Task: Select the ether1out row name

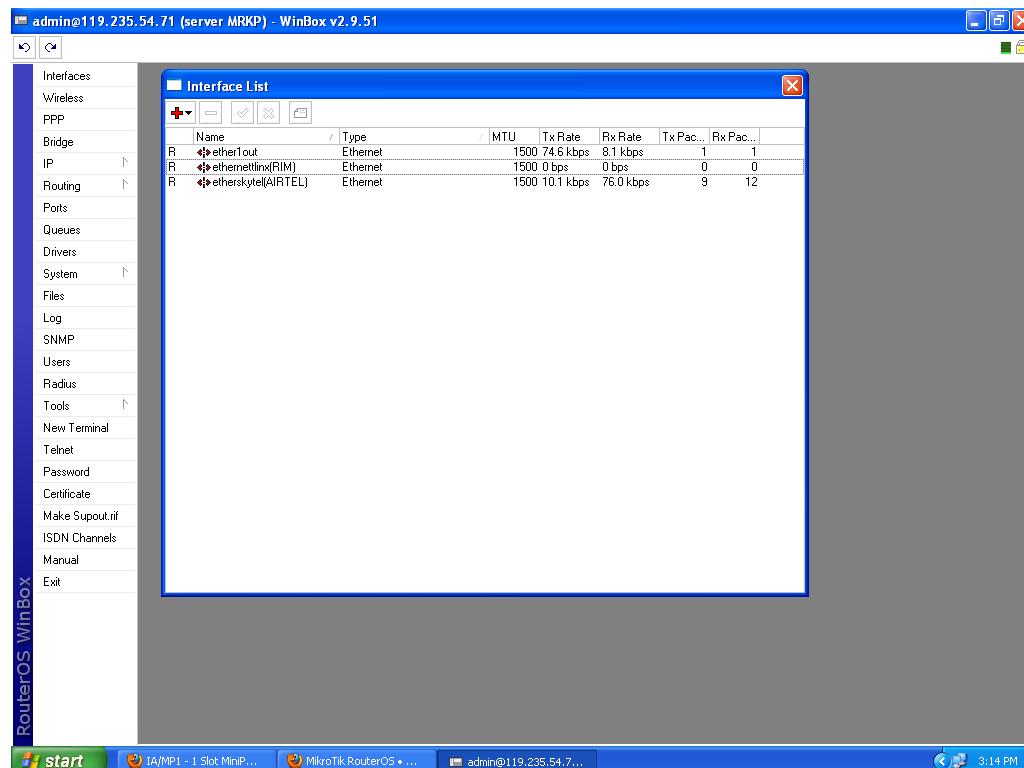Action: pos(235,152)
